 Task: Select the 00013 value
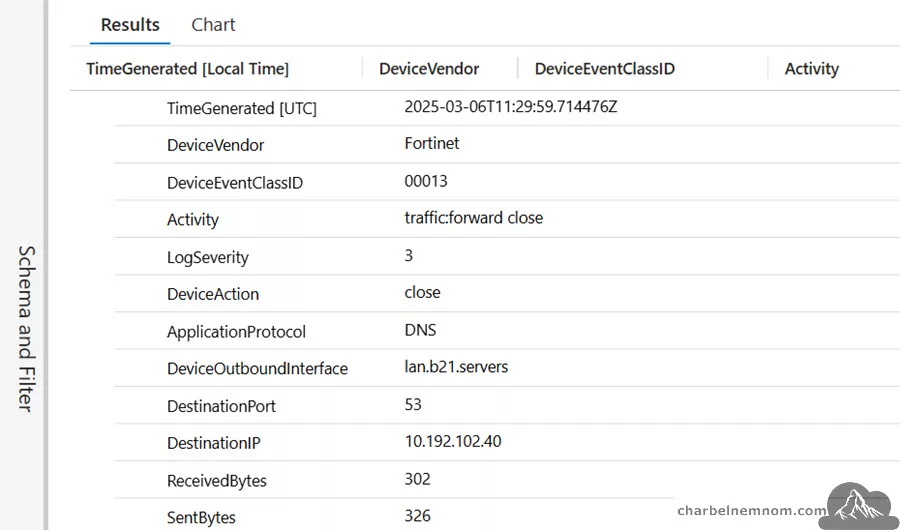[426, 181]
